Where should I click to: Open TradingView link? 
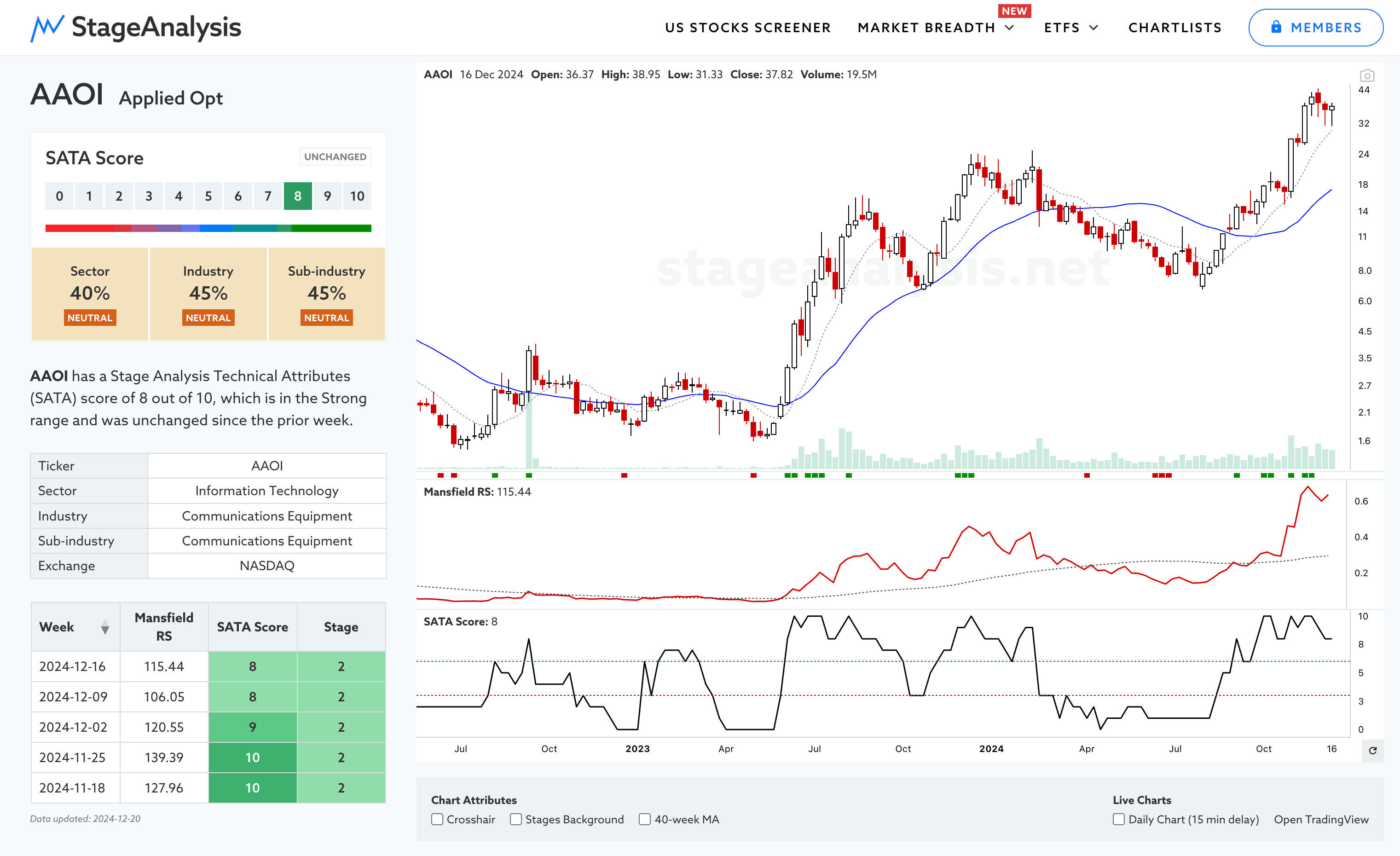[1321, 819]
